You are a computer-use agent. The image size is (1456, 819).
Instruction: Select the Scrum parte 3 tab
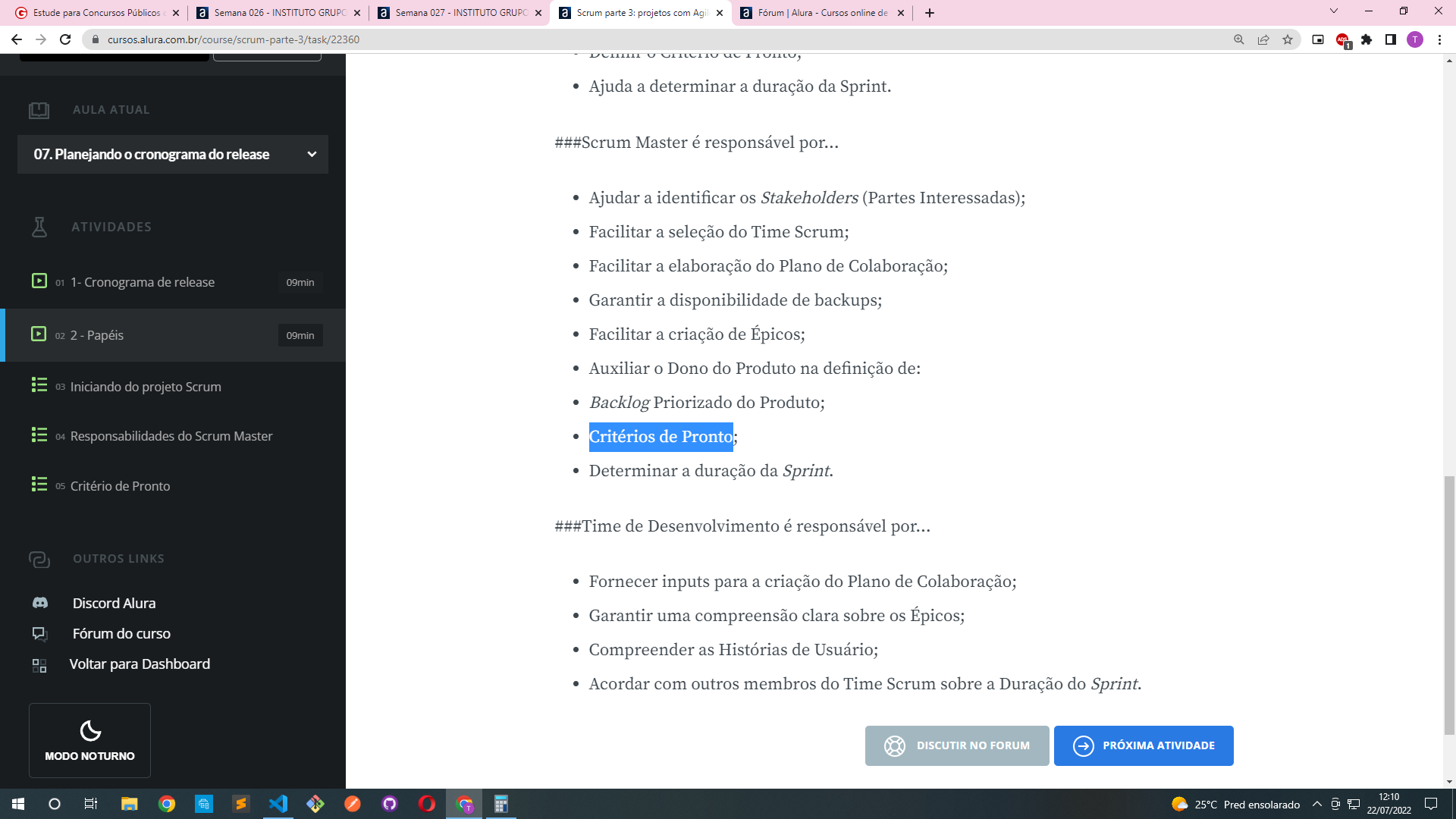coord(641,13)
